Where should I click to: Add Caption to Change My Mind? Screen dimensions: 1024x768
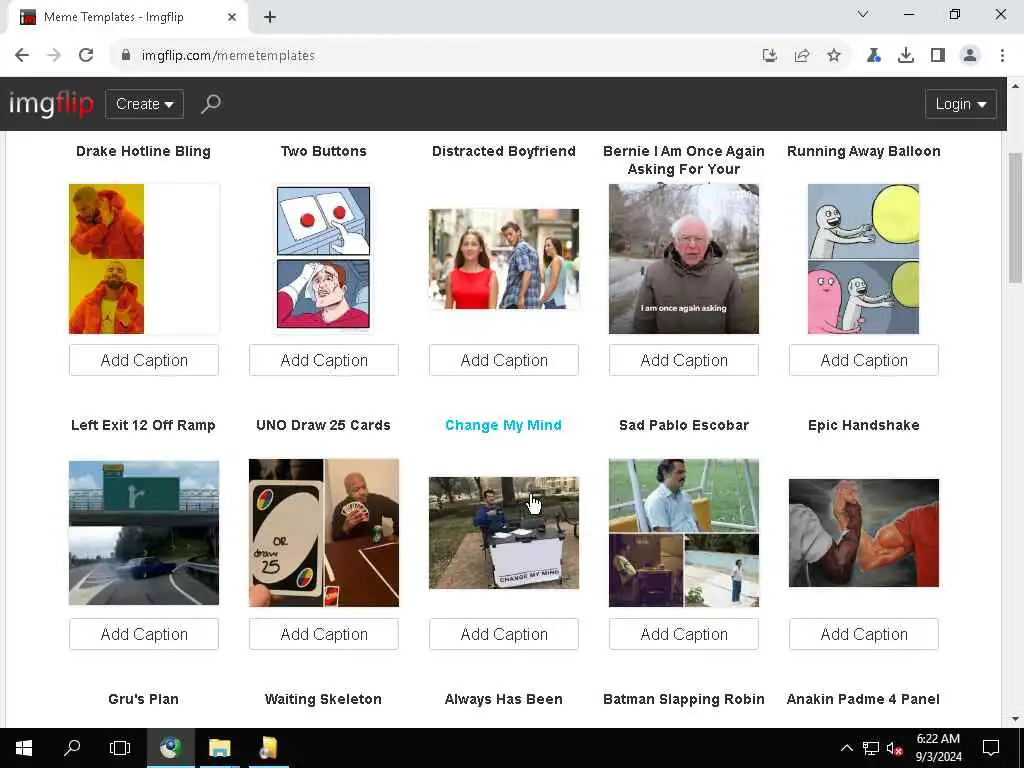[x=504, y=634]
